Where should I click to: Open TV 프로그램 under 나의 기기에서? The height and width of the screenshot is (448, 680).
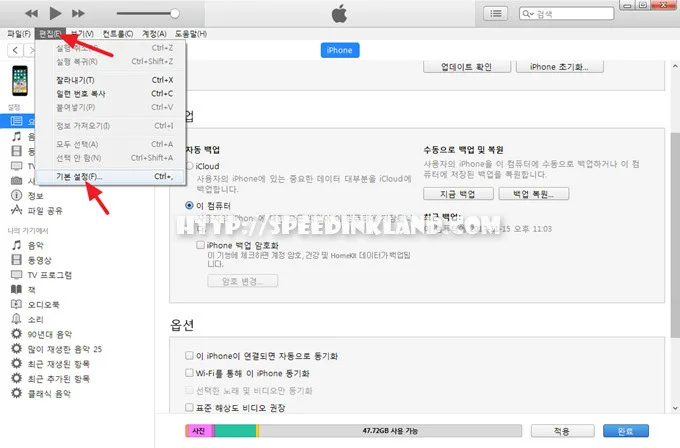coord(49,275)
